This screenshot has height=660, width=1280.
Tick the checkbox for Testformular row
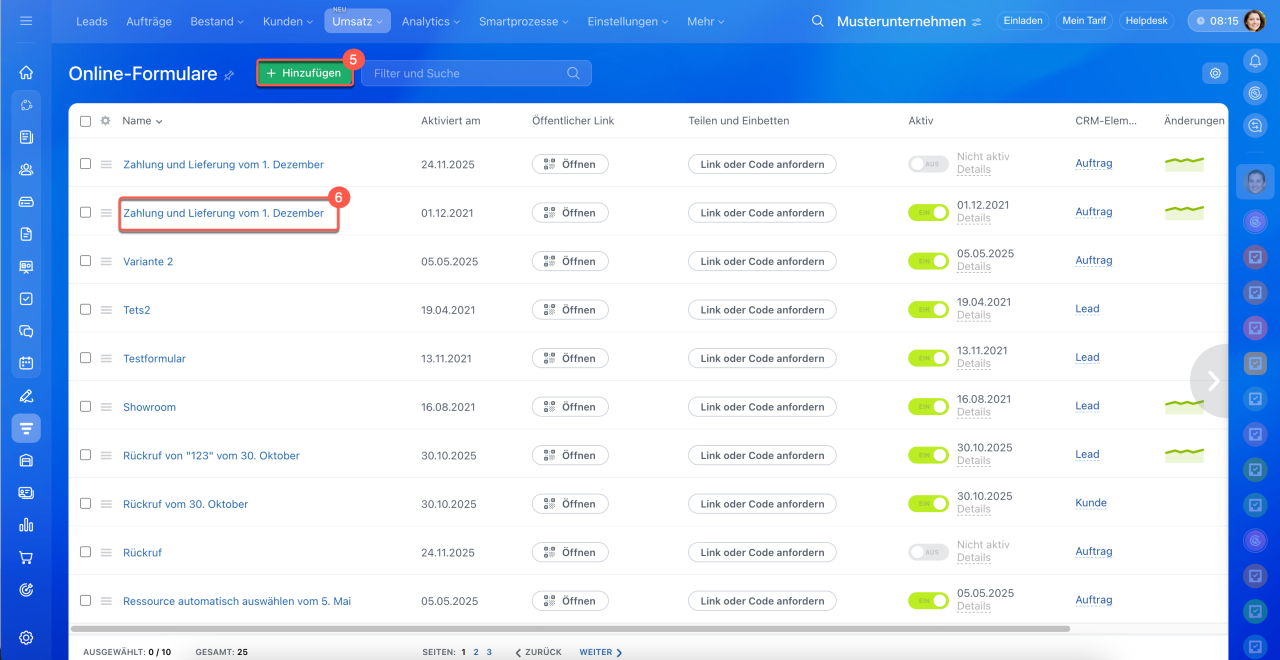[x=85, y=358]
